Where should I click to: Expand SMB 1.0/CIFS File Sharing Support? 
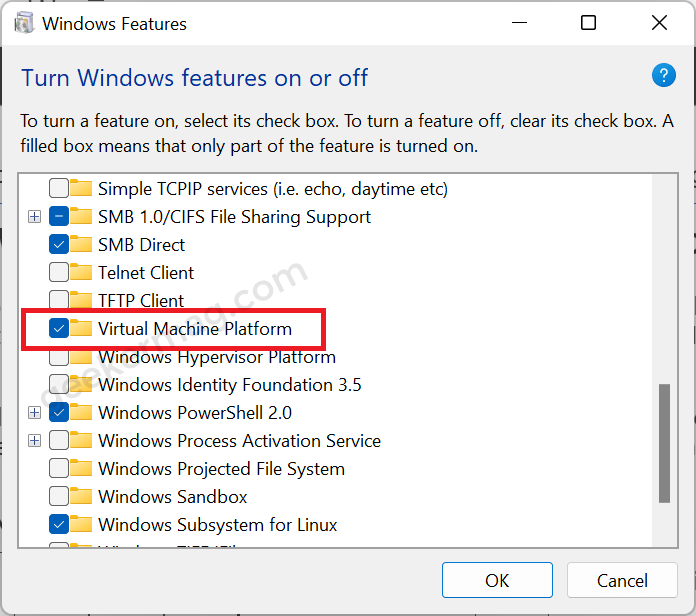(34, 217)
